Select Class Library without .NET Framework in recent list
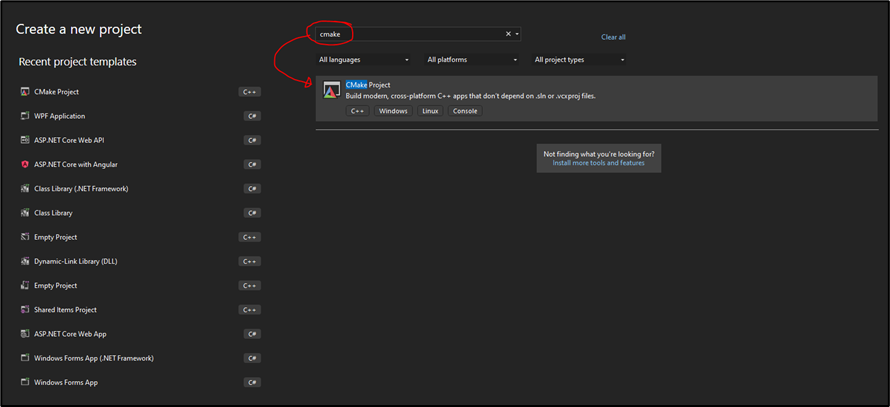The height and width of the screenshot is (407, 890). click(53, 213)
